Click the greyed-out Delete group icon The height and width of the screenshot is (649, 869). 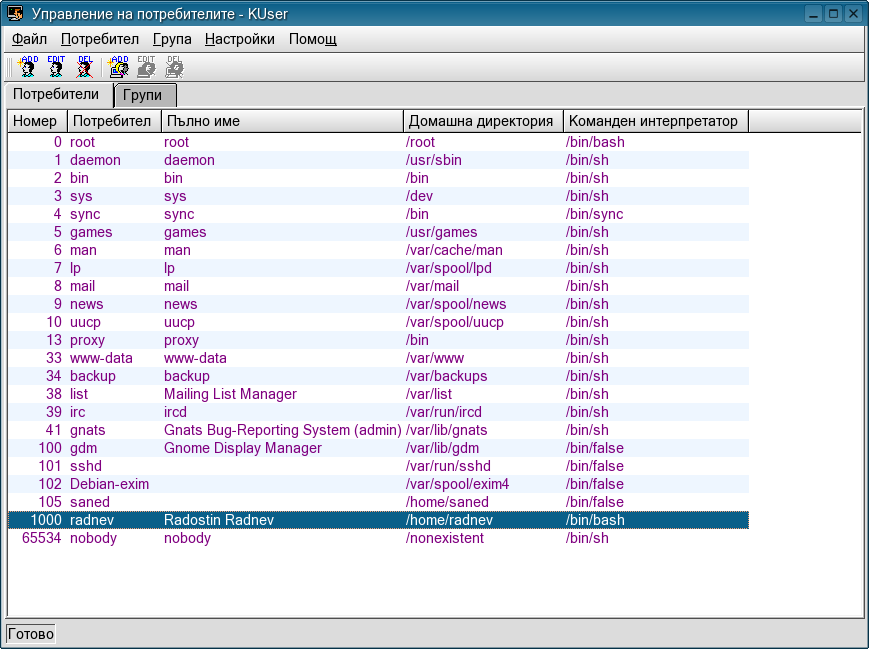[174, 67]
